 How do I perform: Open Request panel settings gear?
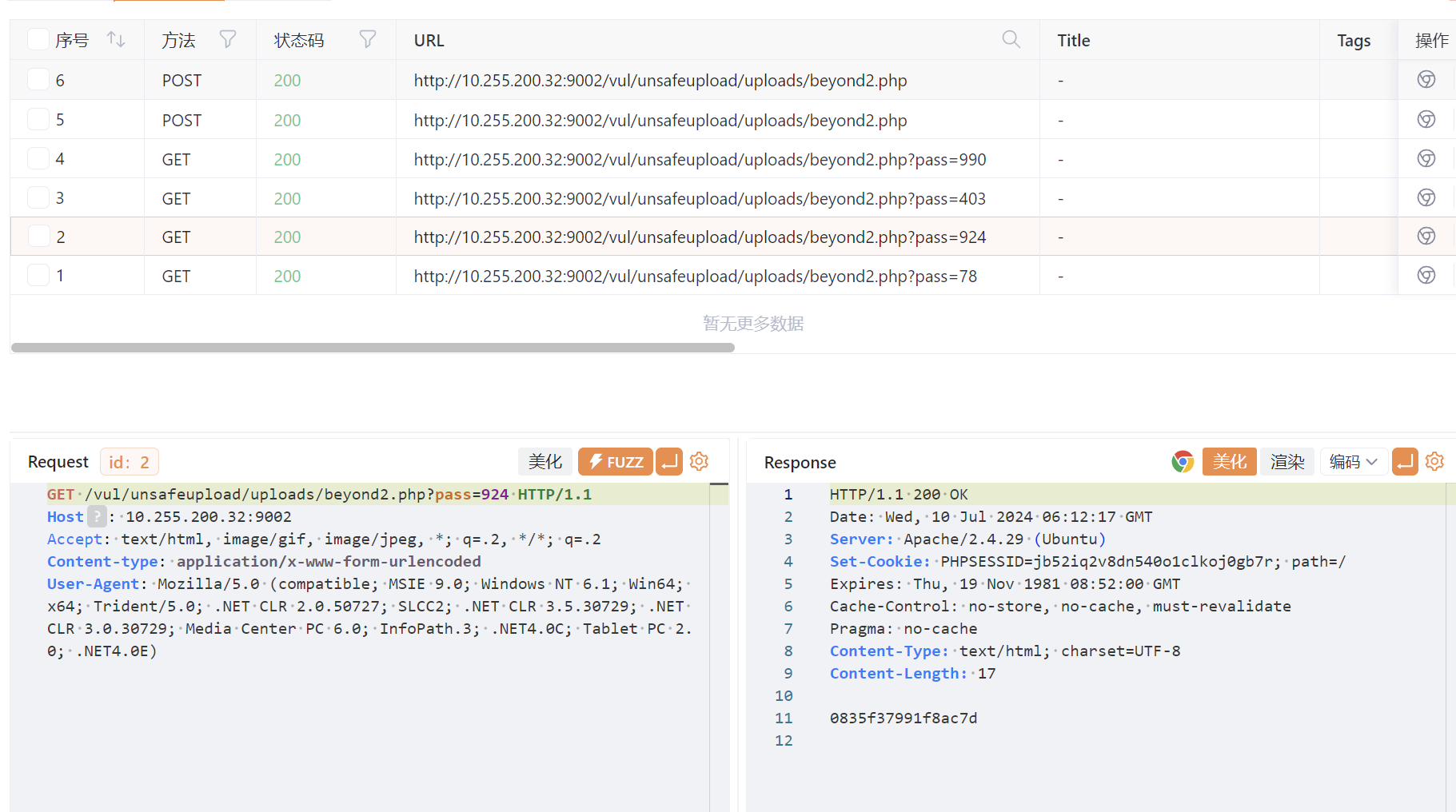699,462
